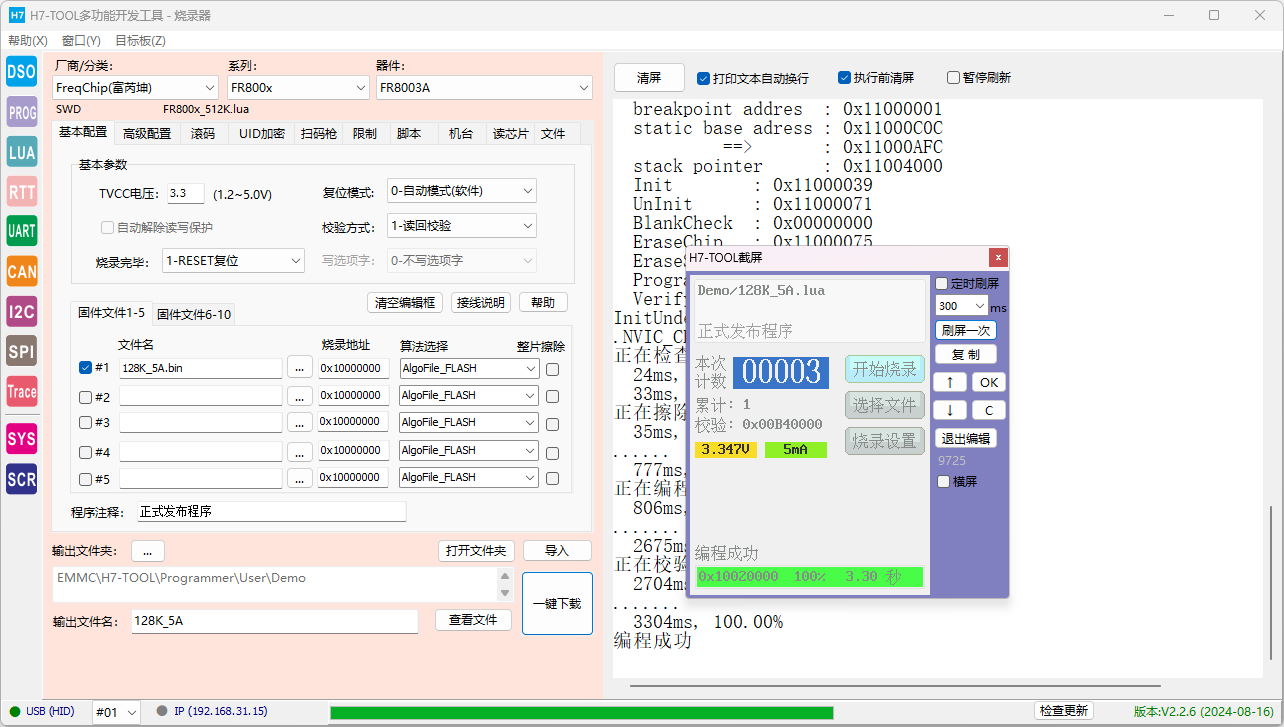1284x727 pixels.
Task: Click the green progress bar in status bar
Action: coord(581,712)
